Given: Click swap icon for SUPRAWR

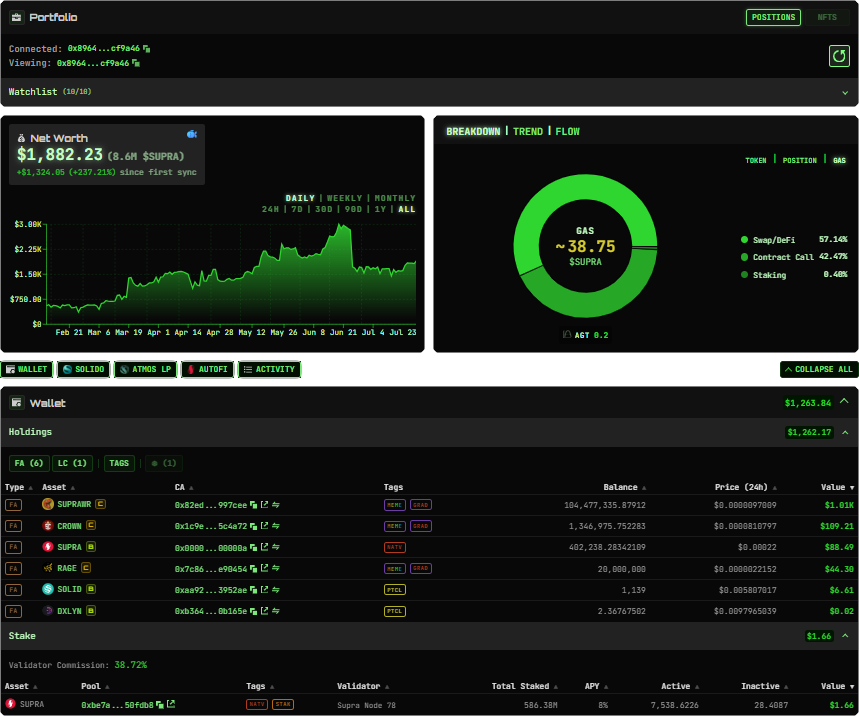Looking at the screenshot, I should click(276, 505).
